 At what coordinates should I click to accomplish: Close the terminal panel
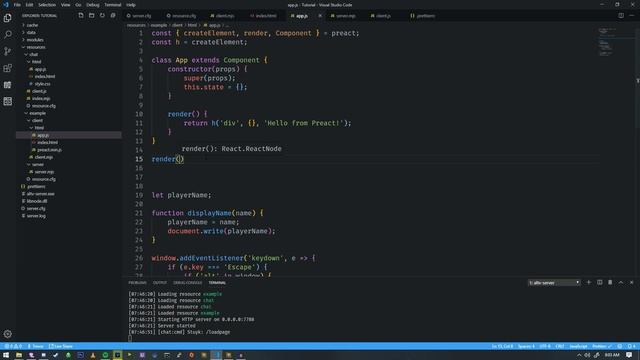point(631,282)
